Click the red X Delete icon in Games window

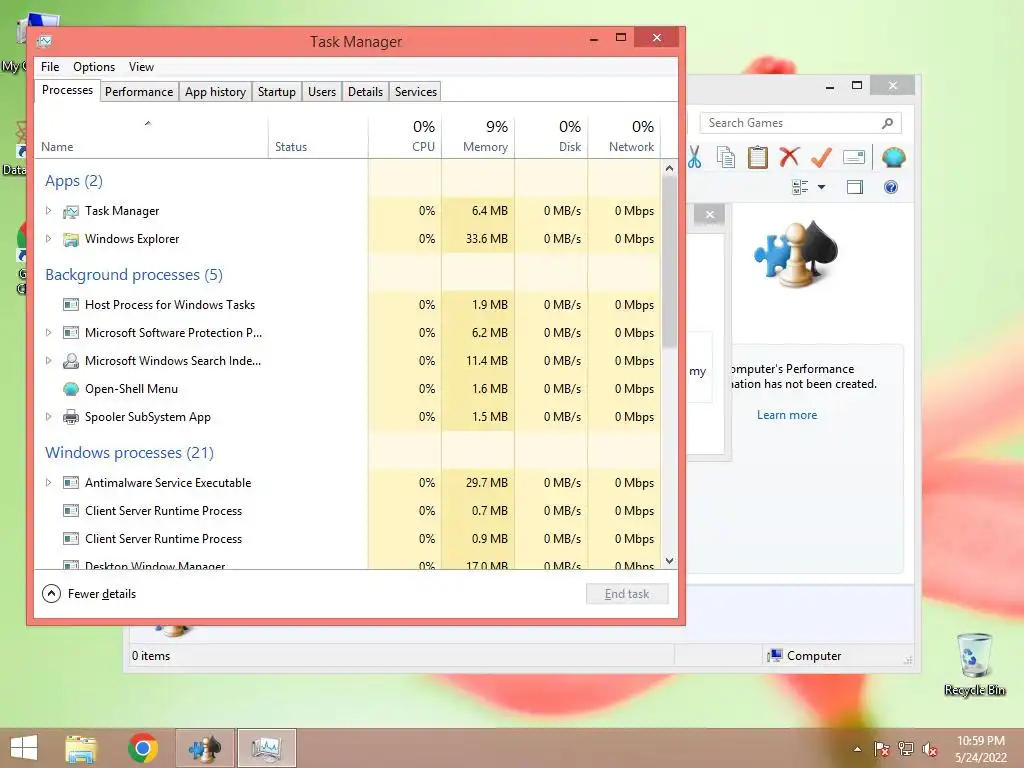pyautogui.click(x=790, y=157)
